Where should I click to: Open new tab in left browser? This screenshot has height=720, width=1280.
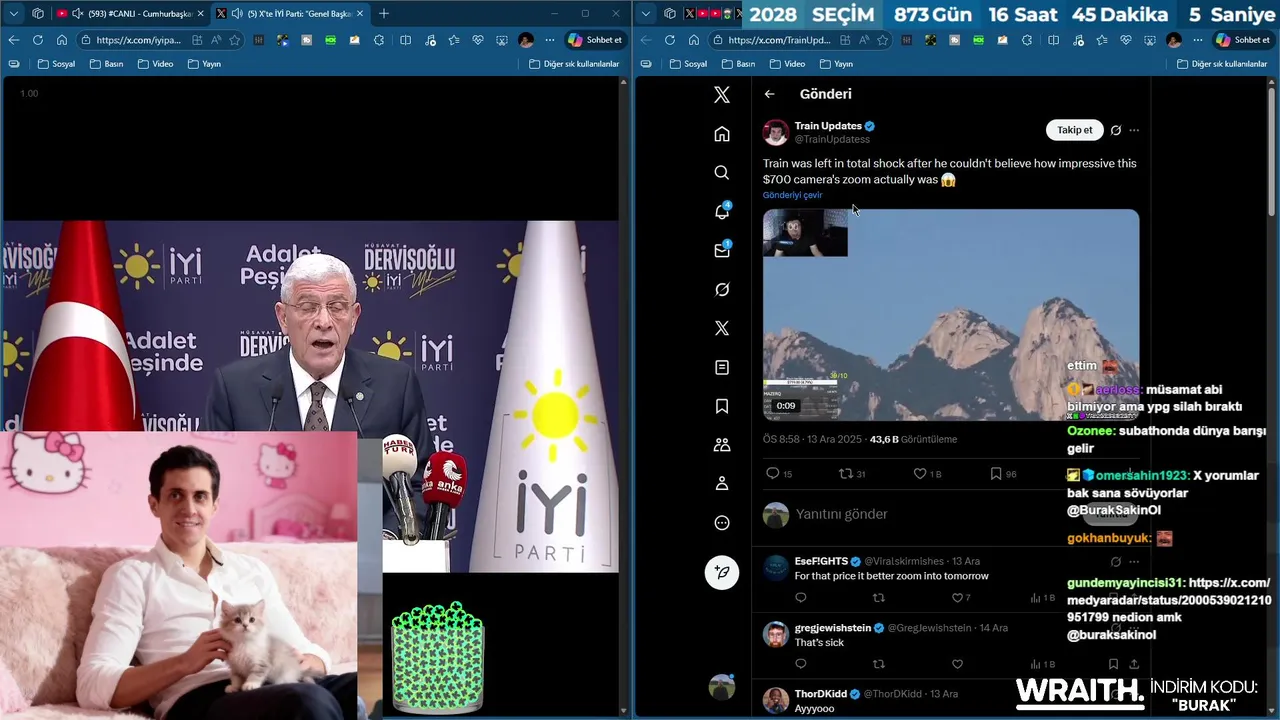pyautogui.click(x=384, y=14)
